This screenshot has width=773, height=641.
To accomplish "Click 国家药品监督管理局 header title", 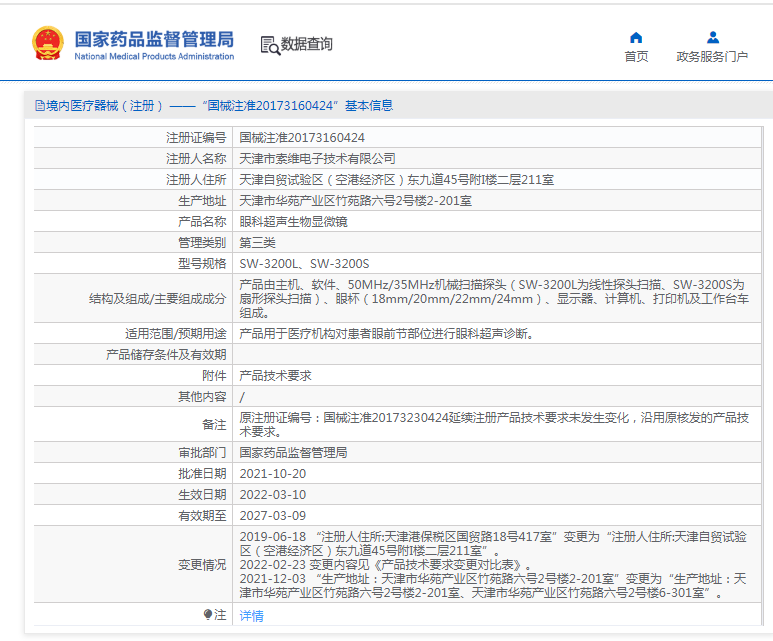I will pos(154,39).
